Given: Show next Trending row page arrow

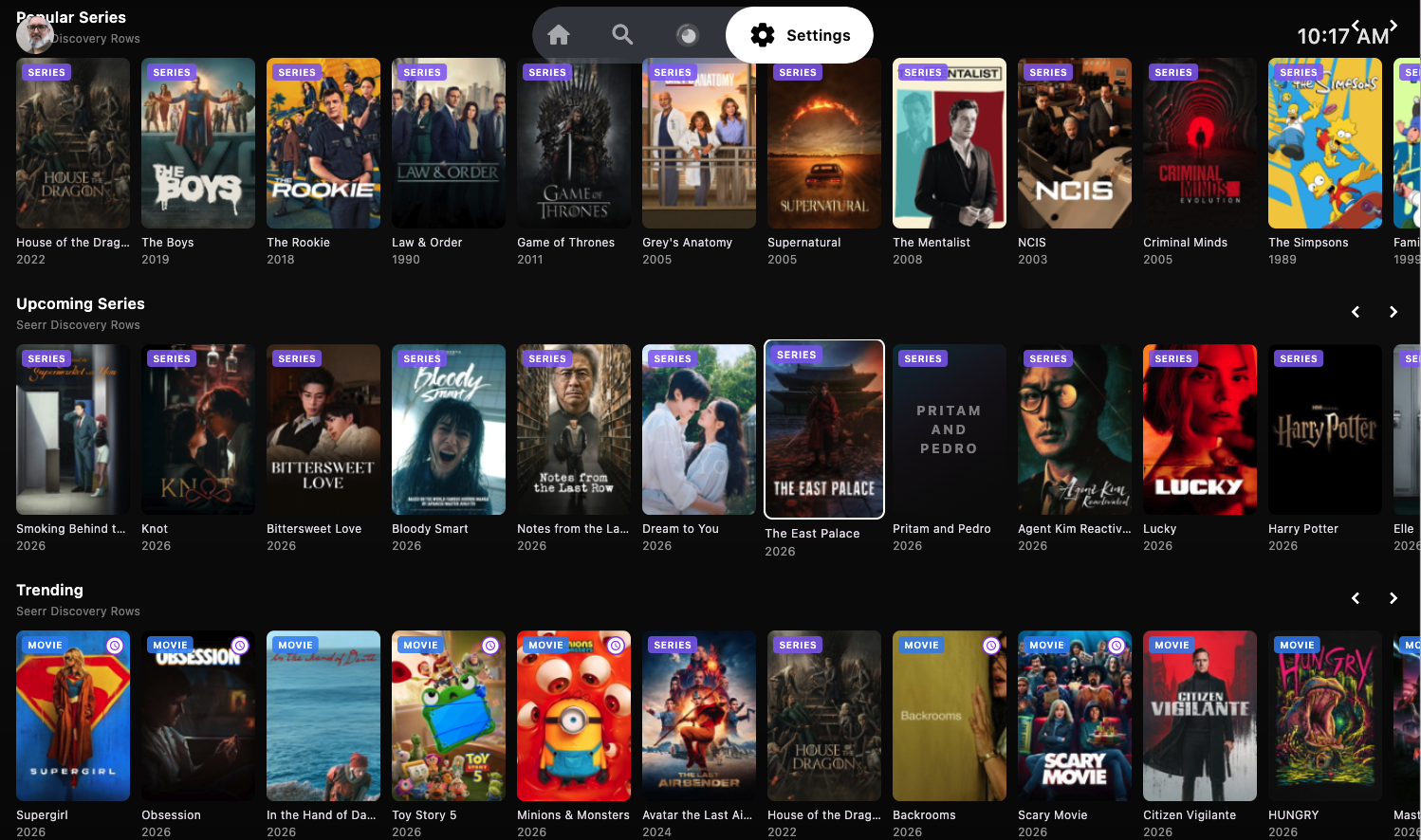Looking at the screenshot, I should tap(1393, 598).
